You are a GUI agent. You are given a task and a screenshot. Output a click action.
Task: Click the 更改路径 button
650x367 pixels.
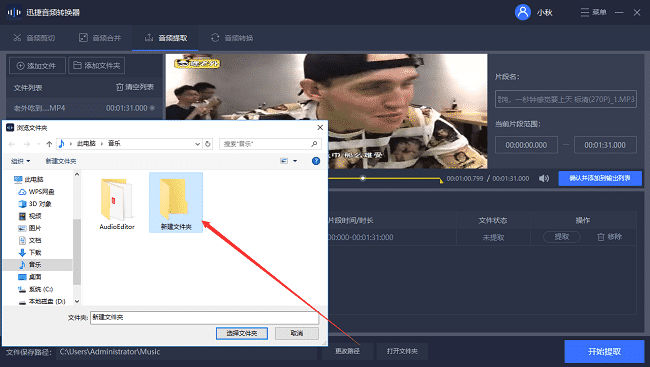point(347,351)
